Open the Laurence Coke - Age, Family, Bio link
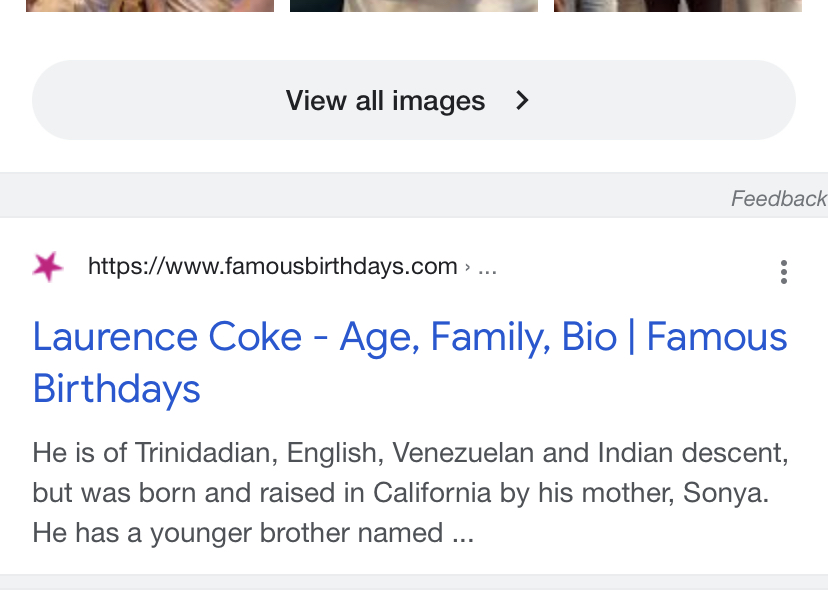Screen dimensions: 828x606 pyautogui.click(x=410, y=362)
